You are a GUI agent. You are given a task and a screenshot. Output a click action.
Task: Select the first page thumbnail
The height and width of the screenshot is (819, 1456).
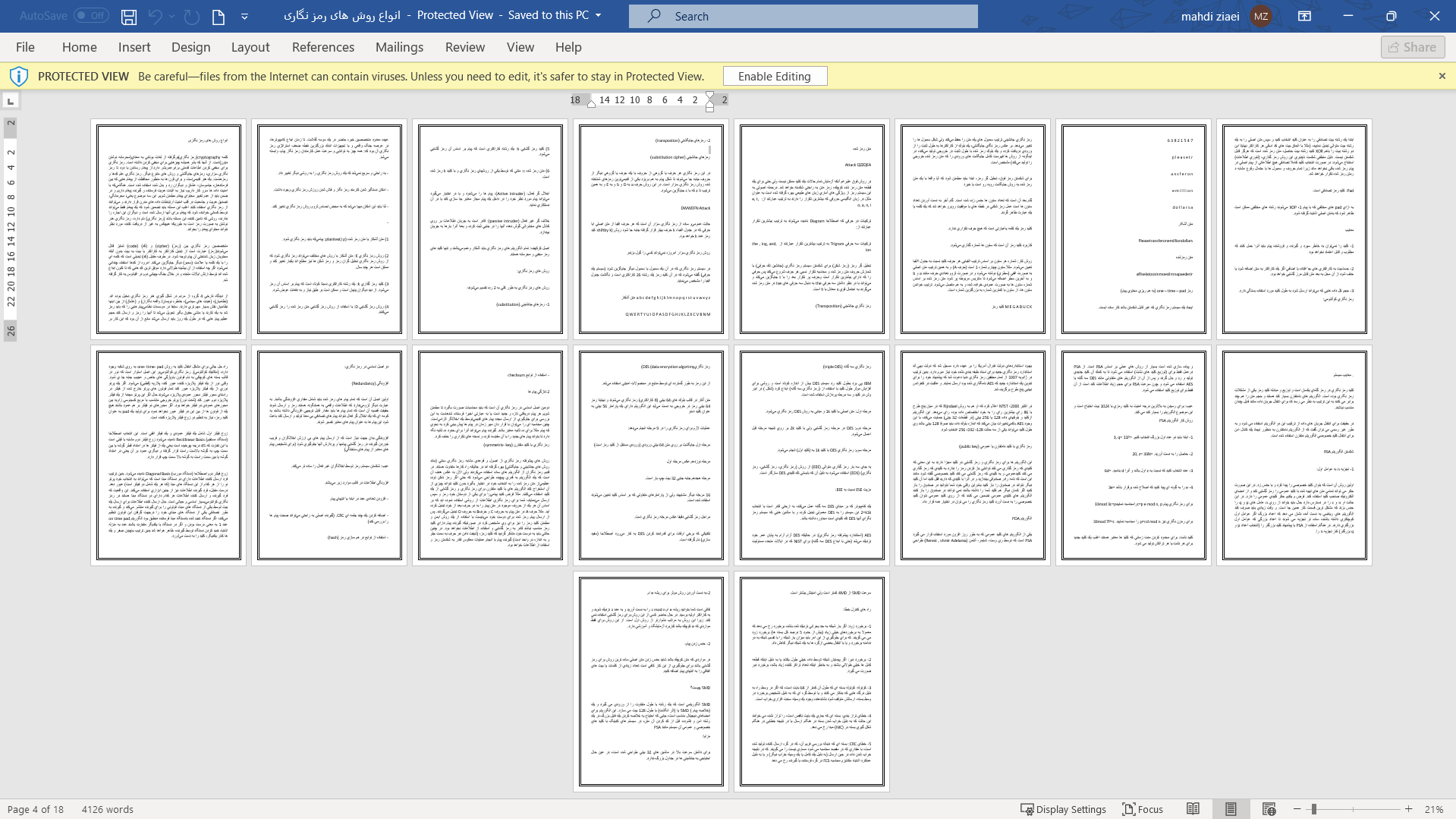[x=168, y=229]
